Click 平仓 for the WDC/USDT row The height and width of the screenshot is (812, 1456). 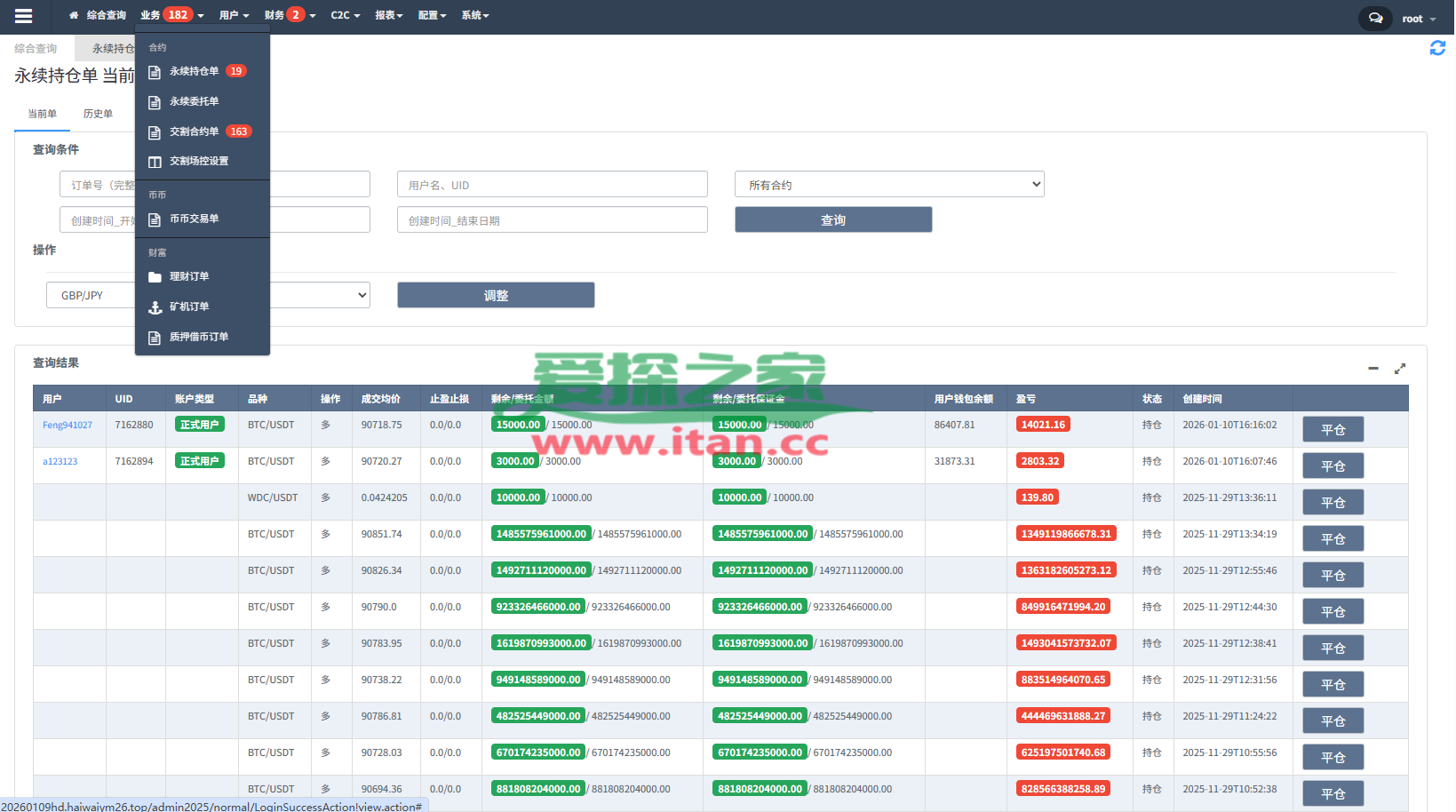tap(1333, 503)
